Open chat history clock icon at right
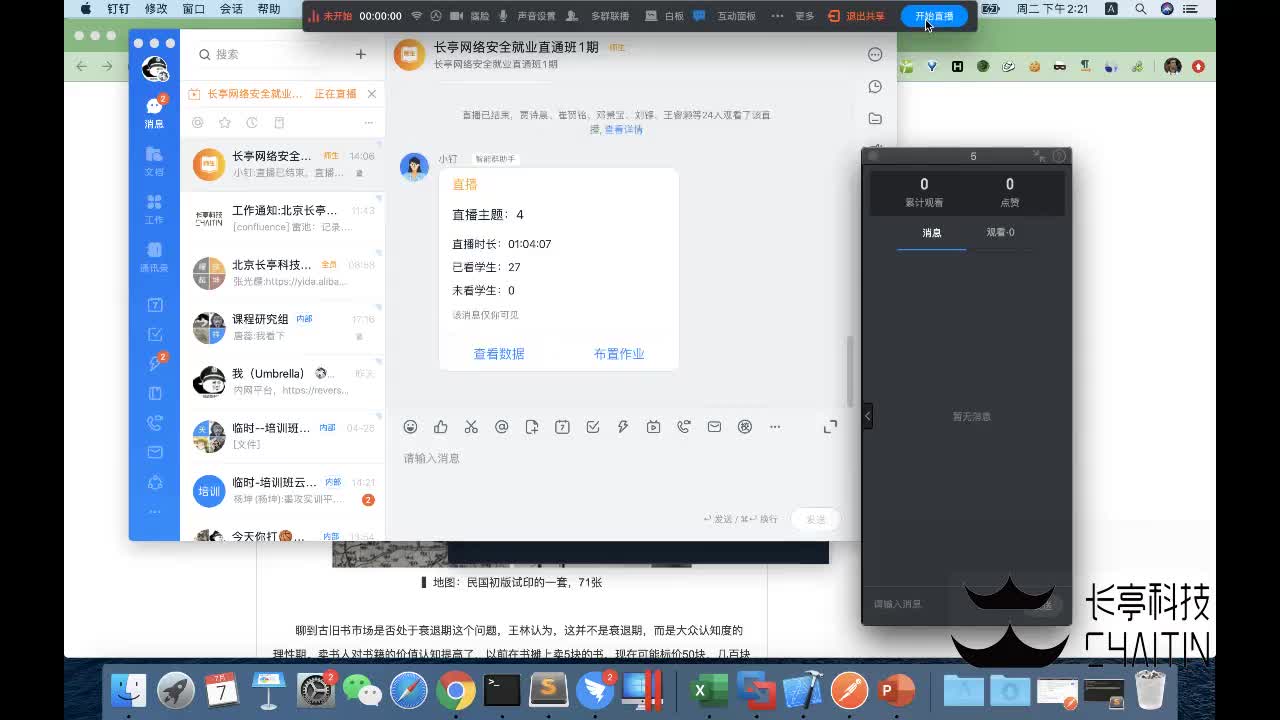 (x=875, y=87)
